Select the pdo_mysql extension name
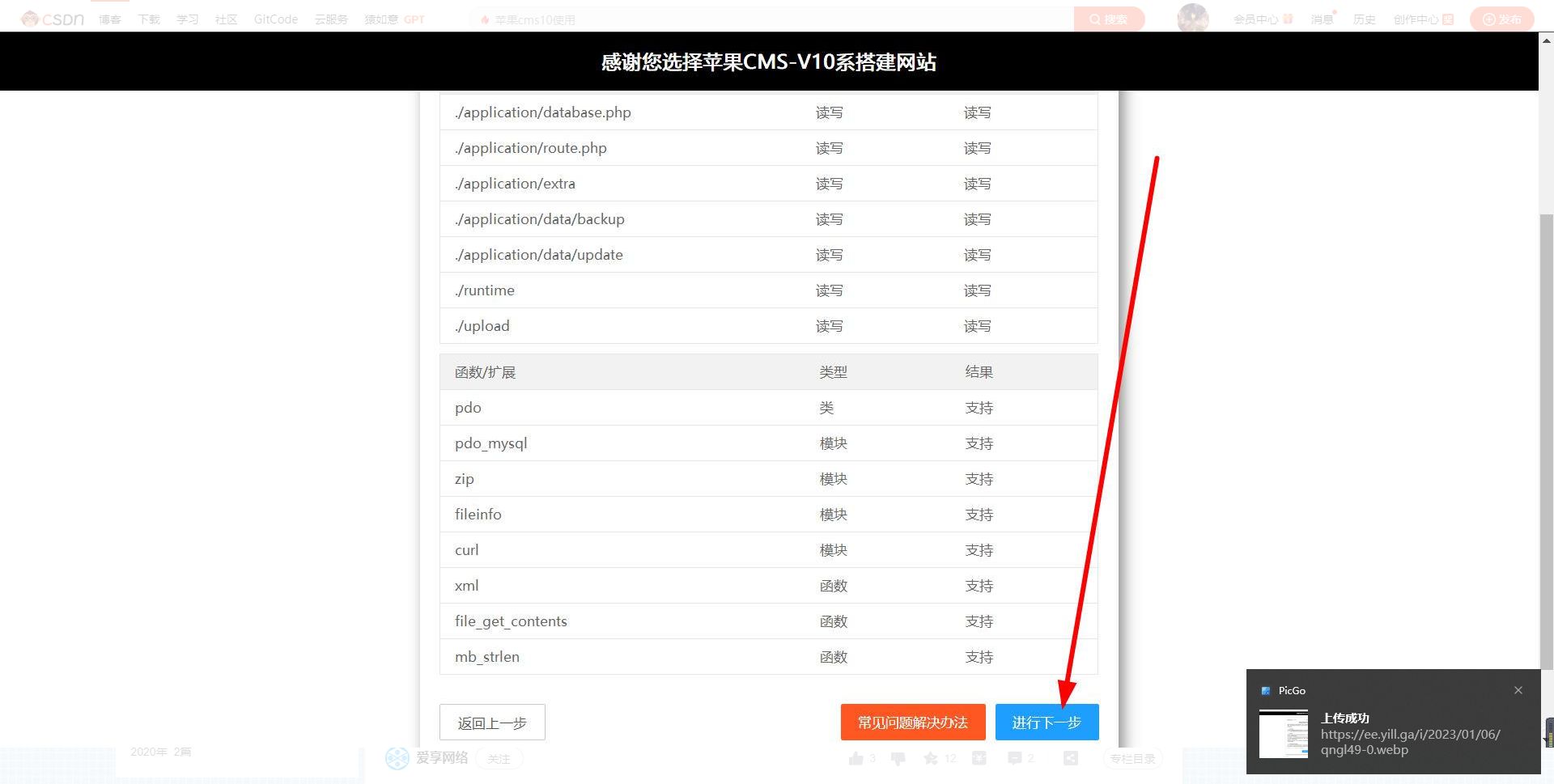 pos(490,443)
